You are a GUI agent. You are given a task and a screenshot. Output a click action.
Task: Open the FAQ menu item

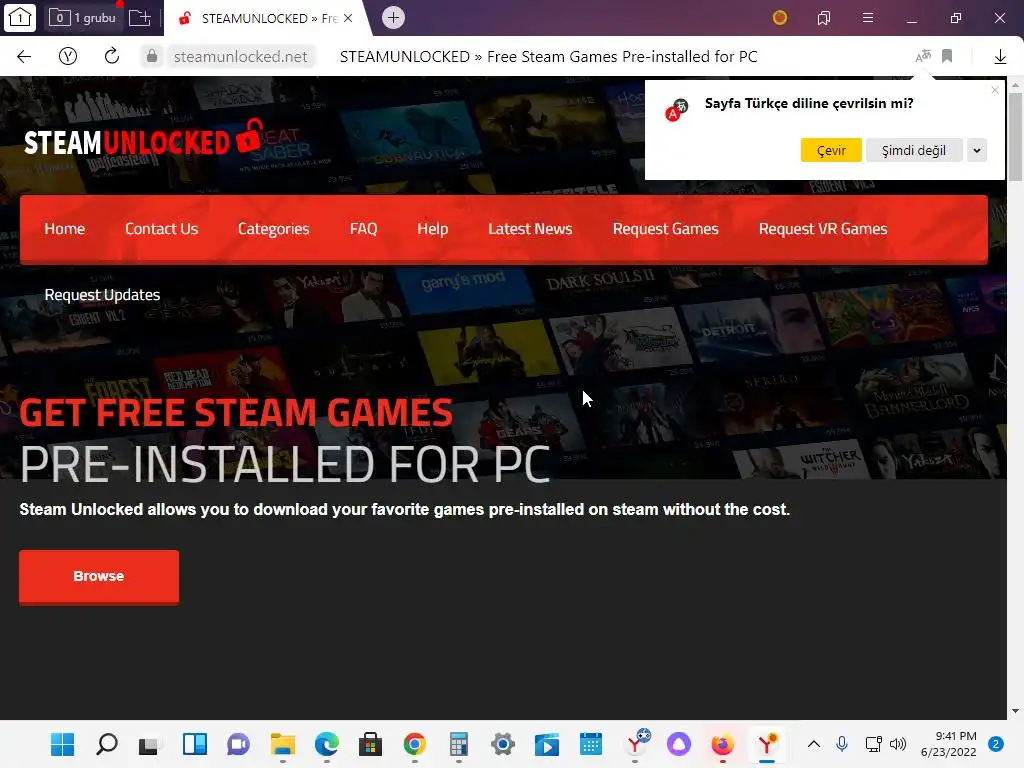point(363,229)
